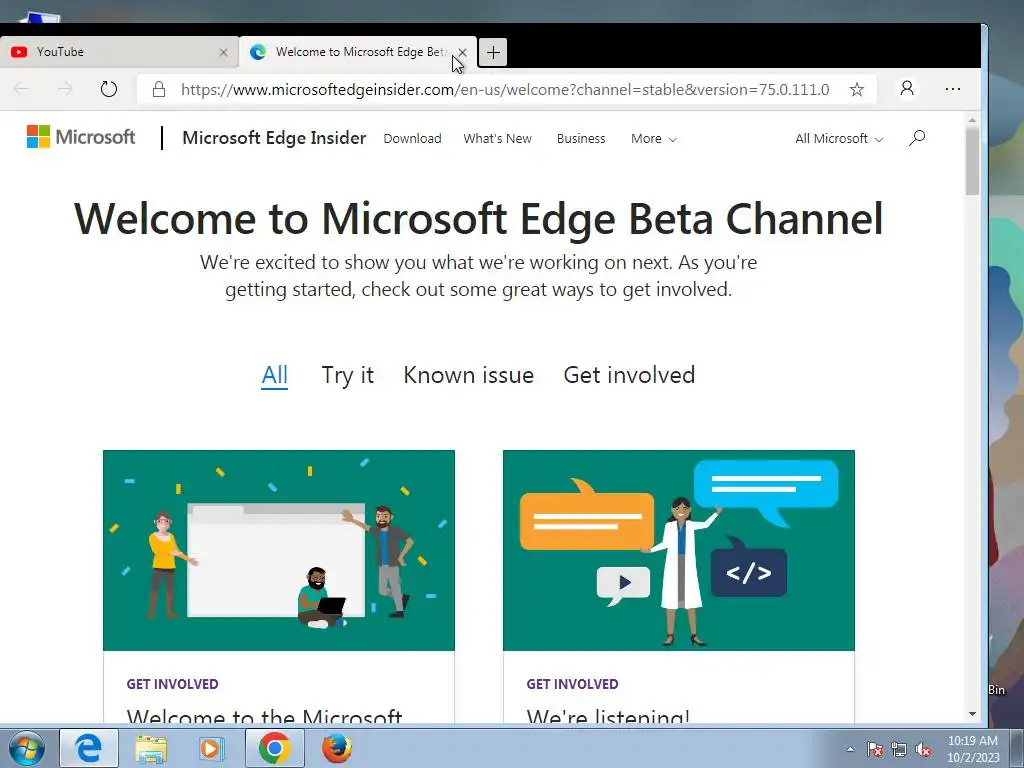Click the page scrollbar up arrow
The height and width of the screenshot is (768, 1024).
(972, 120)
